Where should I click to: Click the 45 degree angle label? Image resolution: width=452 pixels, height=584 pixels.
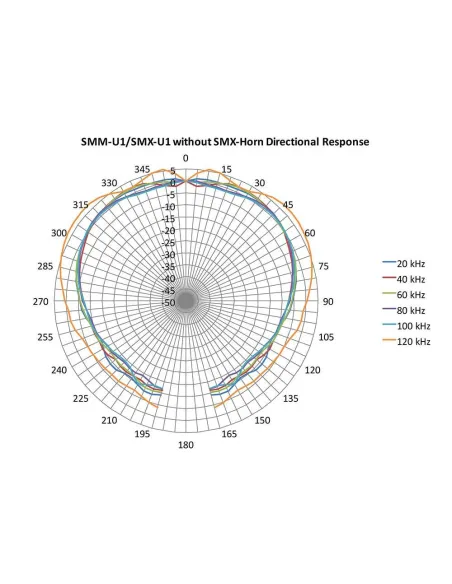[288, 204]
